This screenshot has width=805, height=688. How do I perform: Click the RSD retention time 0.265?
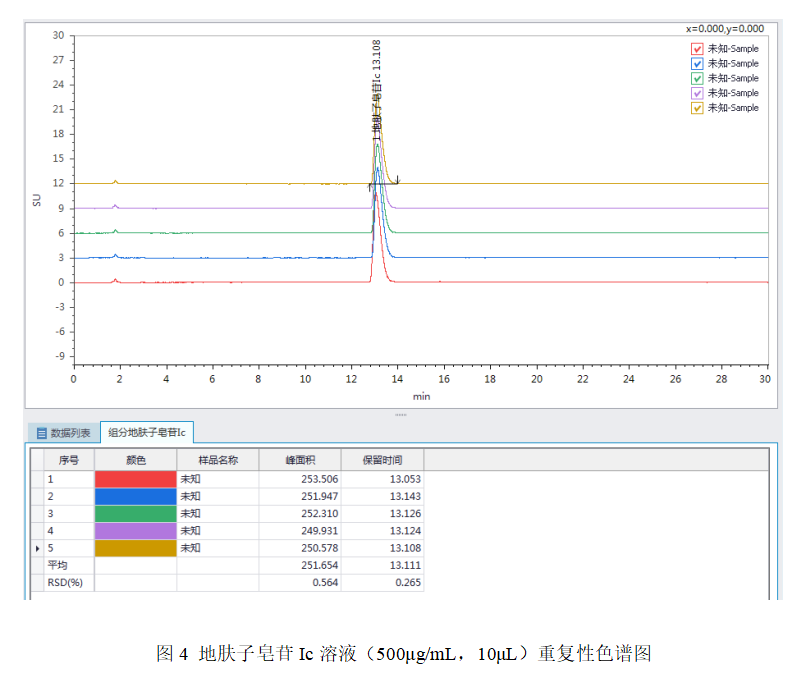click(x=408, y=583)
